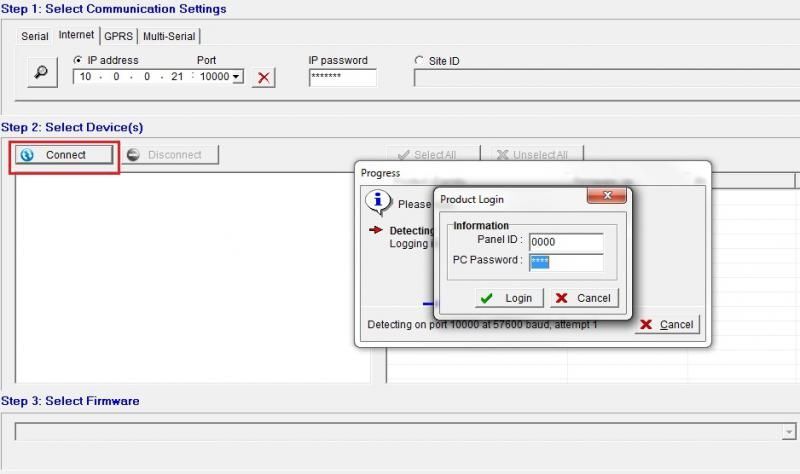Viewport: 800px width, 474px height.
Task: Click the PC Password field
Action: pos(565,263)
